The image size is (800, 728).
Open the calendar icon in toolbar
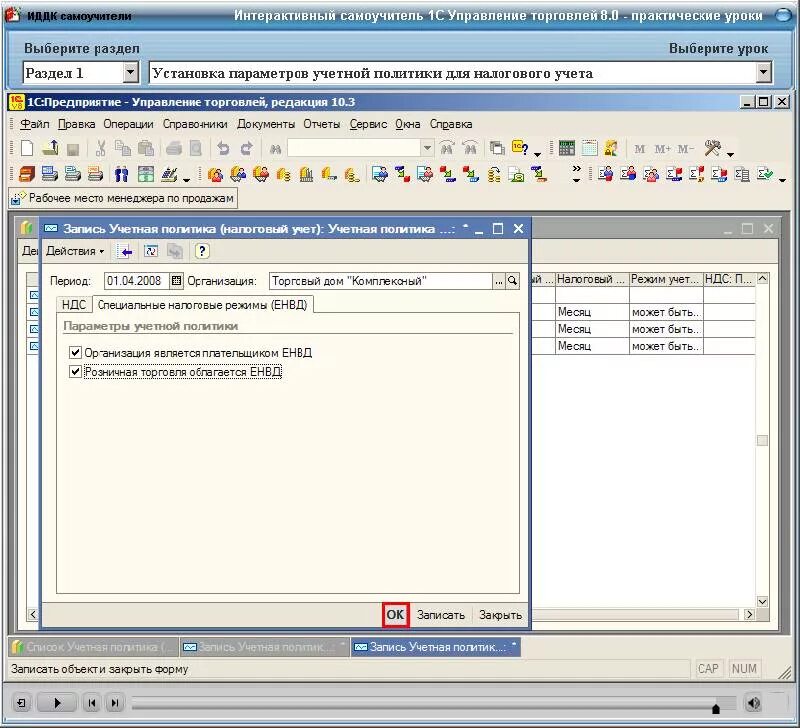click(x=589, y=148)
